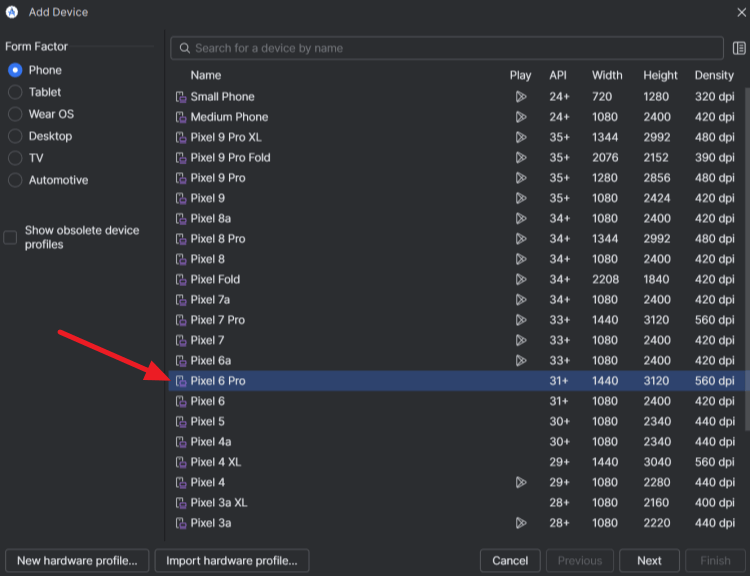Click Play Store icon in Pixel 7a row

pos(521,299)
